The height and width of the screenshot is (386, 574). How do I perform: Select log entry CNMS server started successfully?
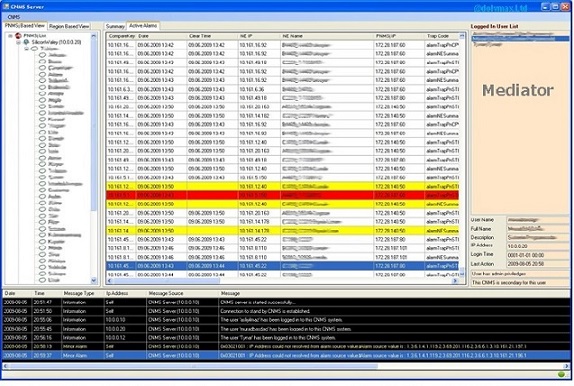286,303
